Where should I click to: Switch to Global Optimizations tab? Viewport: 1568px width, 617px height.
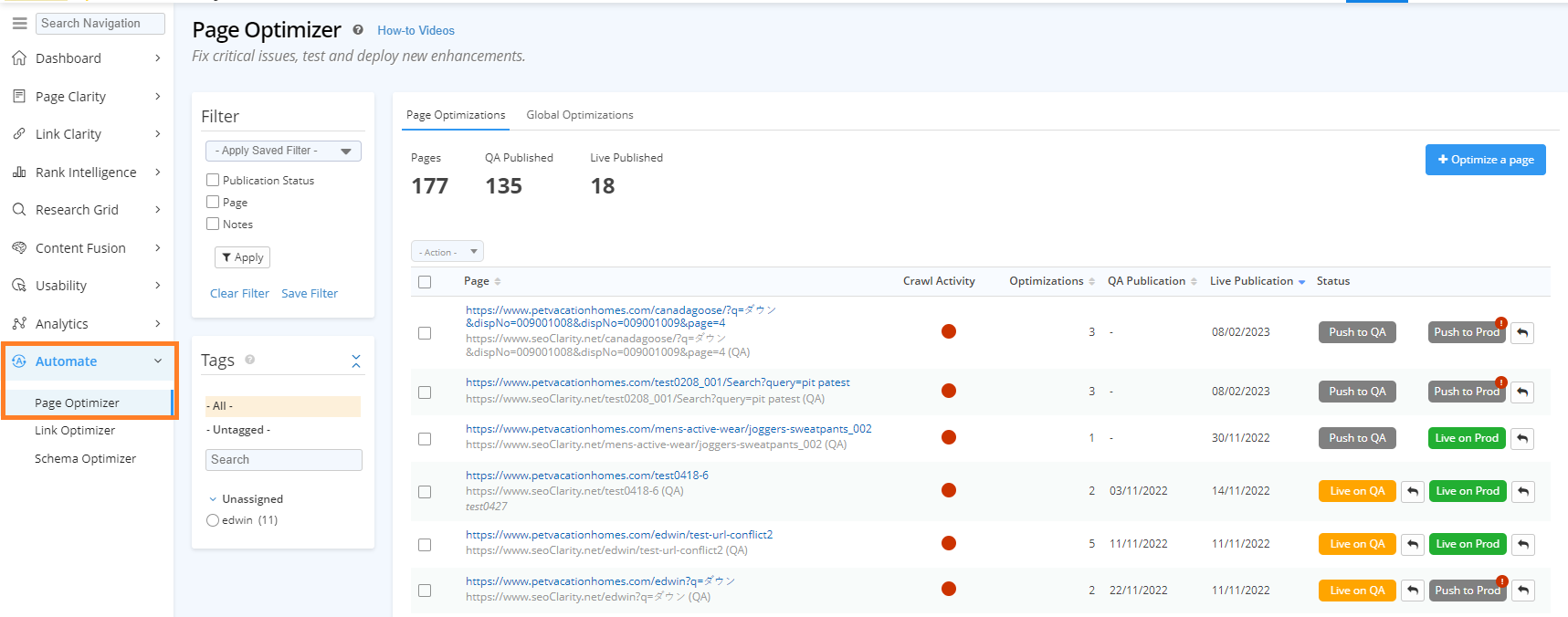click(579, 115)
